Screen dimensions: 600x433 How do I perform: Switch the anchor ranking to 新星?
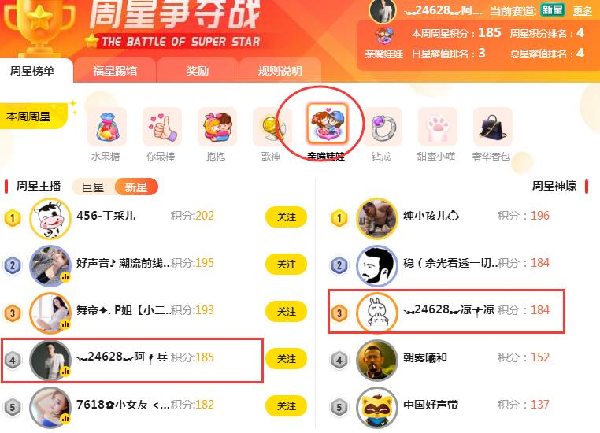click(x=136, y=187)
